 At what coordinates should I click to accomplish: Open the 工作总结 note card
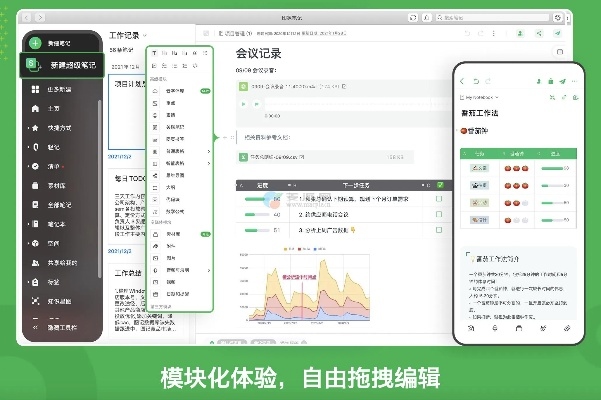[x=146, y=301]
